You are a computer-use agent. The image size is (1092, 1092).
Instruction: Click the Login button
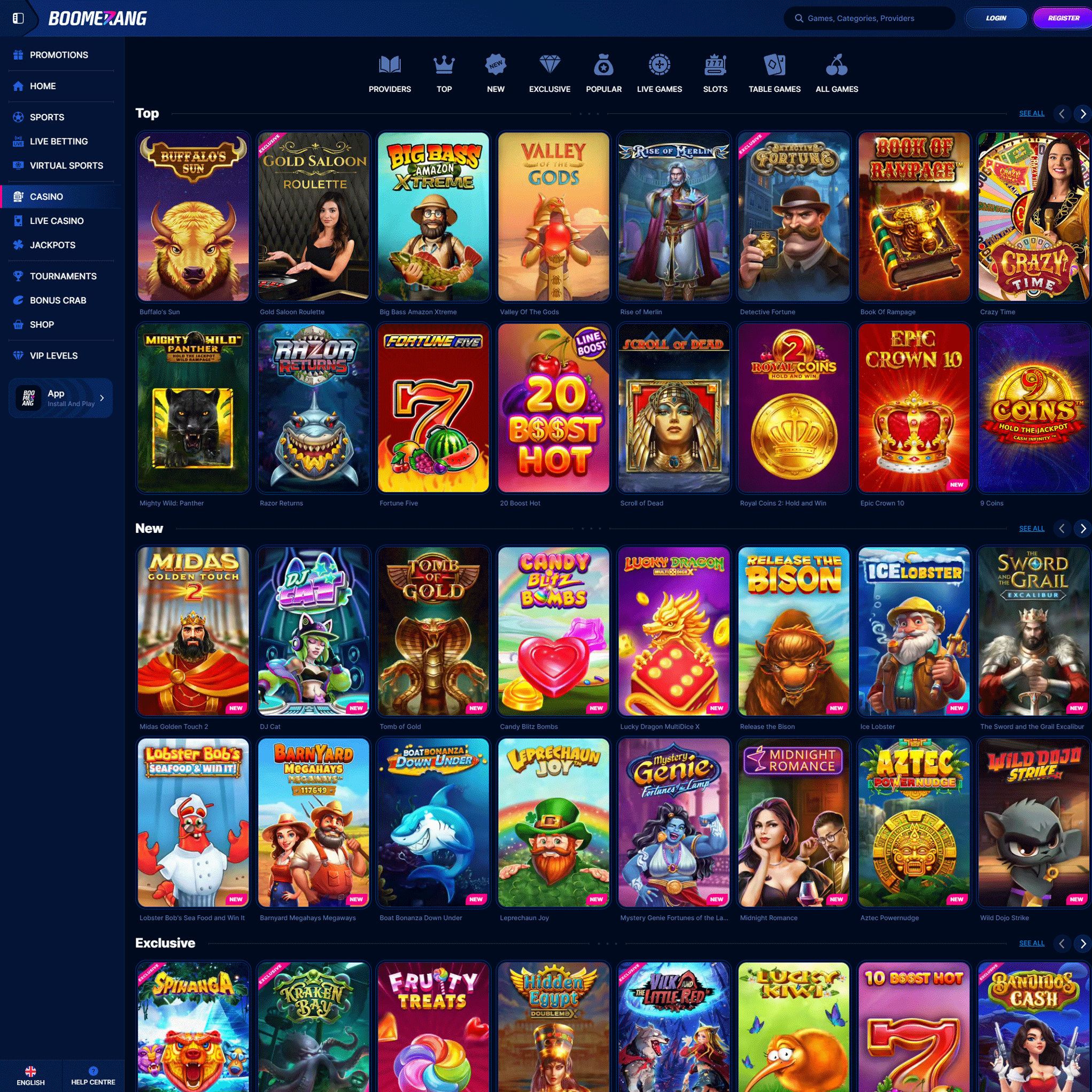(996, 18)
